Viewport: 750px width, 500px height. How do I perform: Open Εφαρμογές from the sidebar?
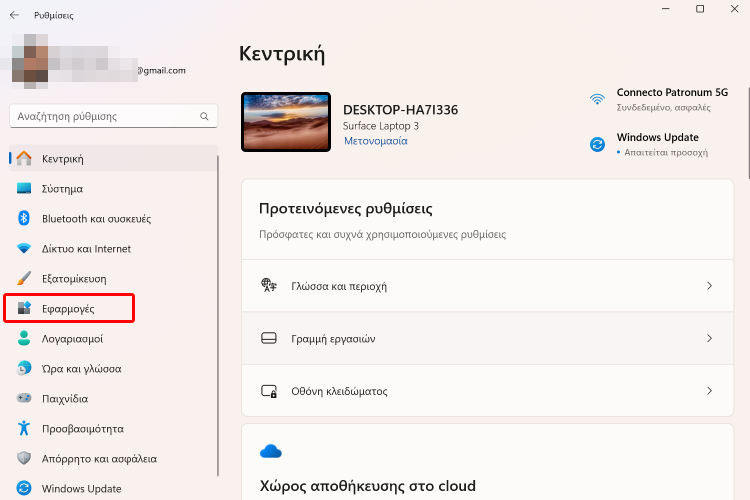click(68, 309)
